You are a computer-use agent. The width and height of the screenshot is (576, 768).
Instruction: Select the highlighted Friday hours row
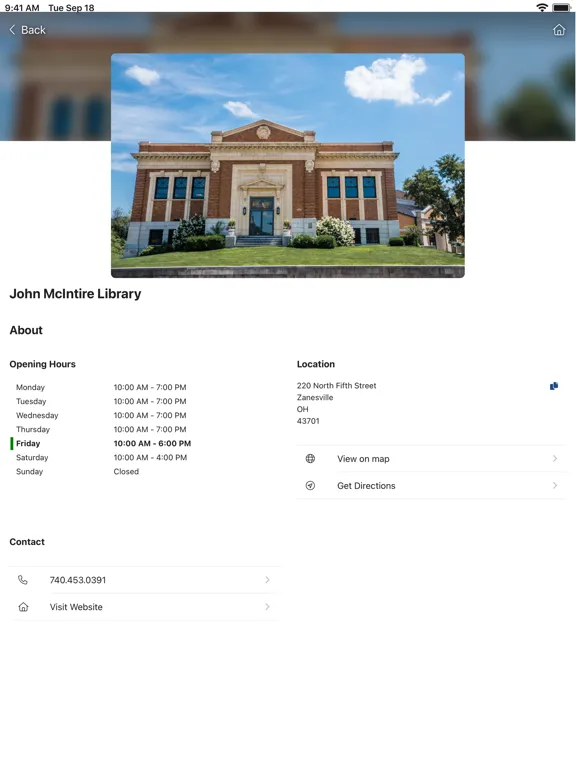(101, 443)
